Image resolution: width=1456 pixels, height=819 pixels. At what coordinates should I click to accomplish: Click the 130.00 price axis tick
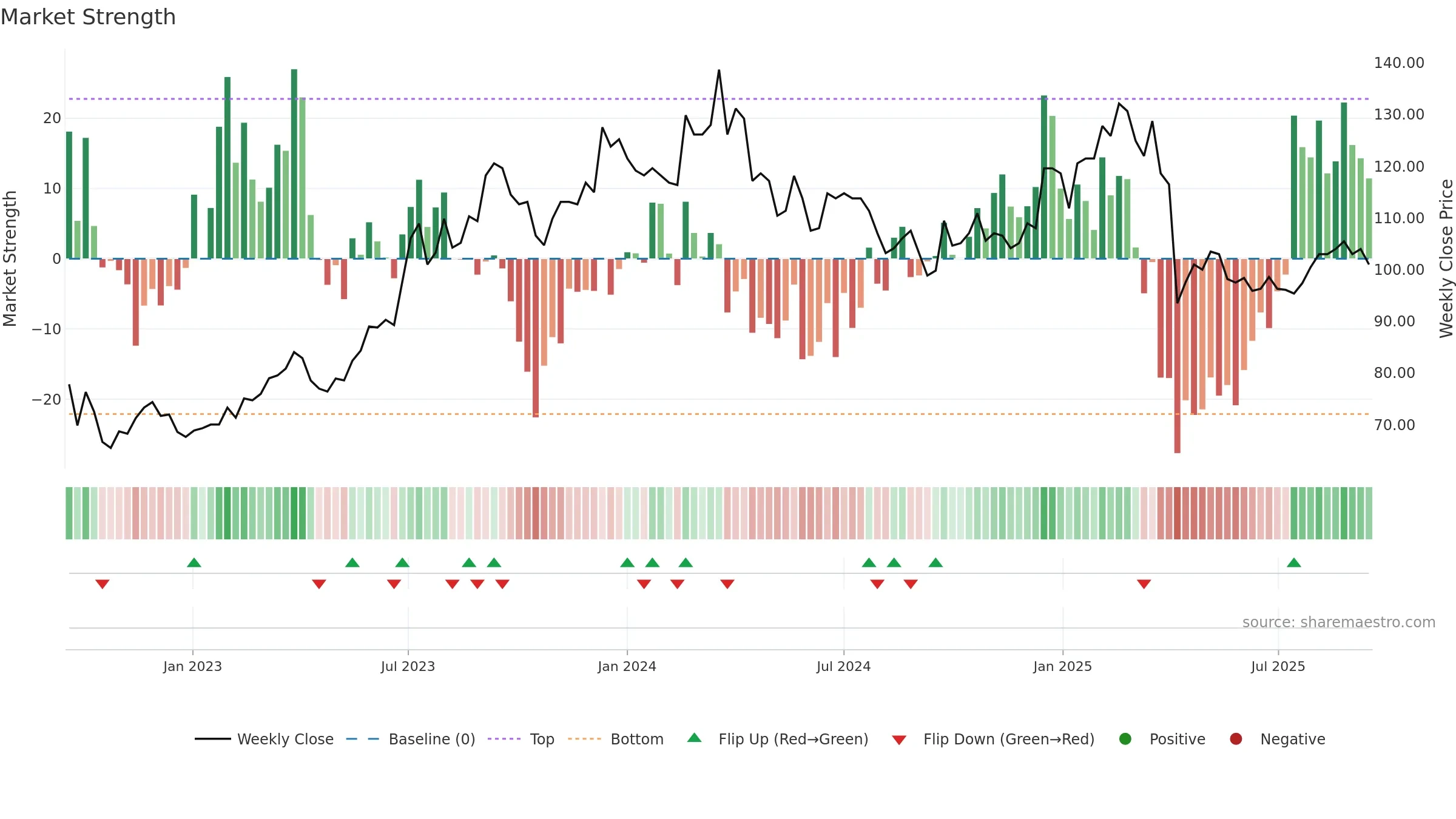click(1399, 114)
